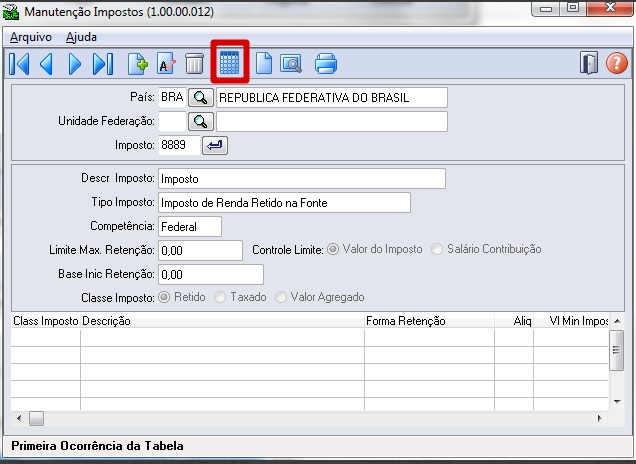
Task: Click horizontal scrollbar left arrow
Action: click(x=19, y=418)
